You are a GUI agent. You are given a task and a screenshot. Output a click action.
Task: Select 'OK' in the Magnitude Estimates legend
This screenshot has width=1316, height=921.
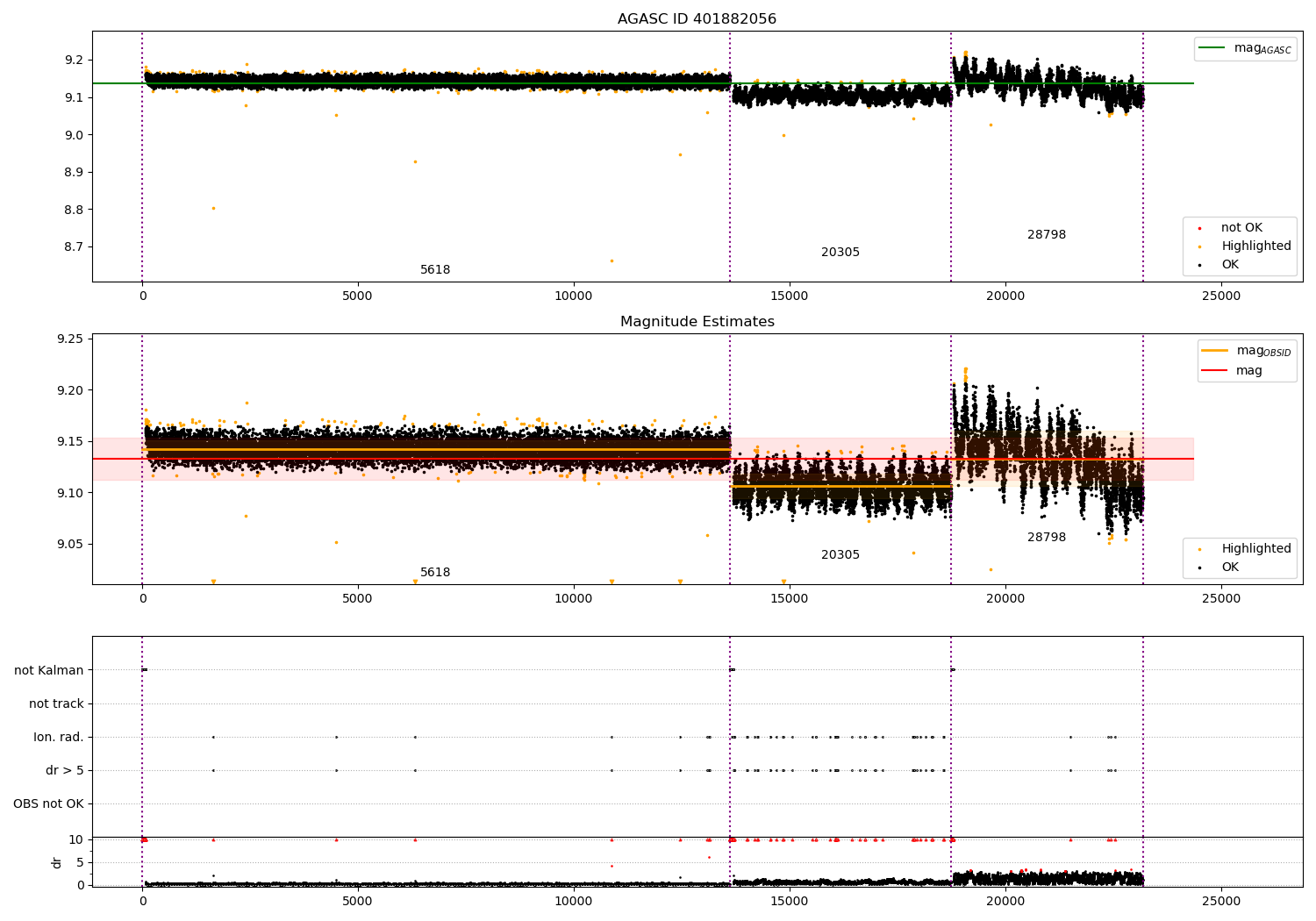[x=1218, y=568]
